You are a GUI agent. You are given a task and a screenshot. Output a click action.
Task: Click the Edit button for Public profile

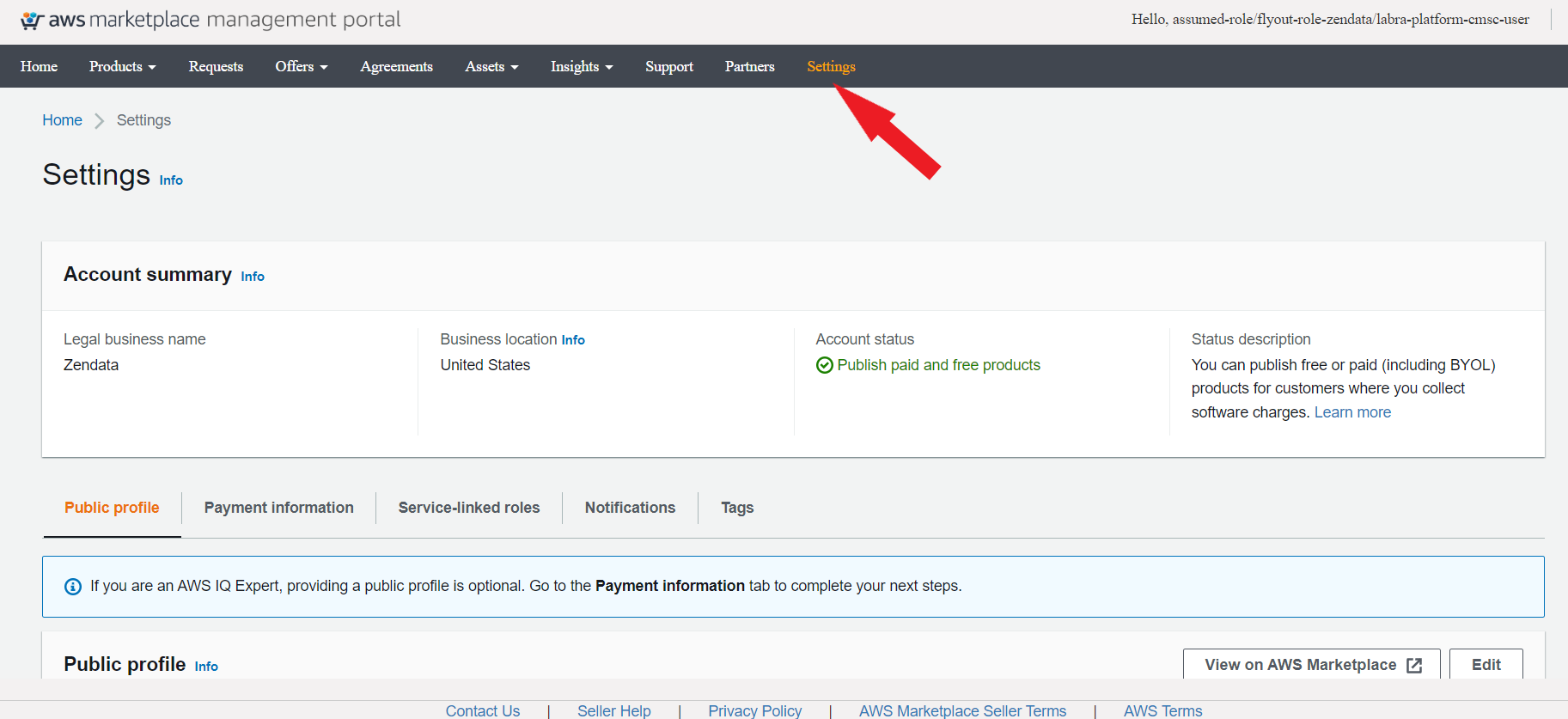[1486, 665]
